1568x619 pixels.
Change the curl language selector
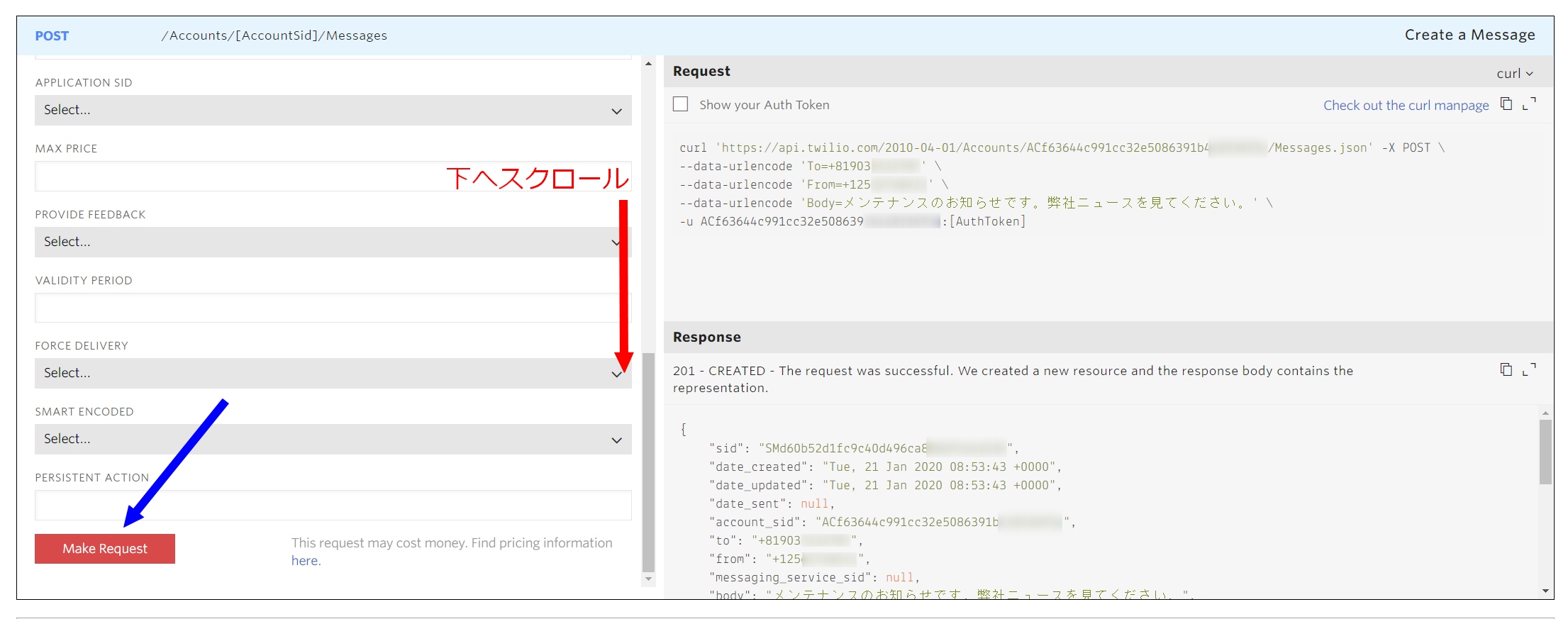tap(1515, 73)
